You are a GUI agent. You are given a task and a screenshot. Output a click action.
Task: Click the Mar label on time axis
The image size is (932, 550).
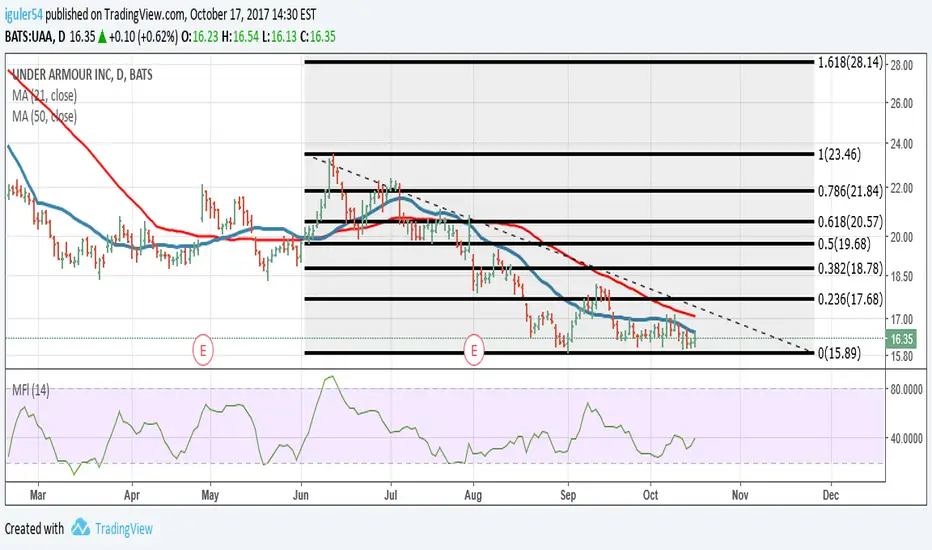coord(37,495)
